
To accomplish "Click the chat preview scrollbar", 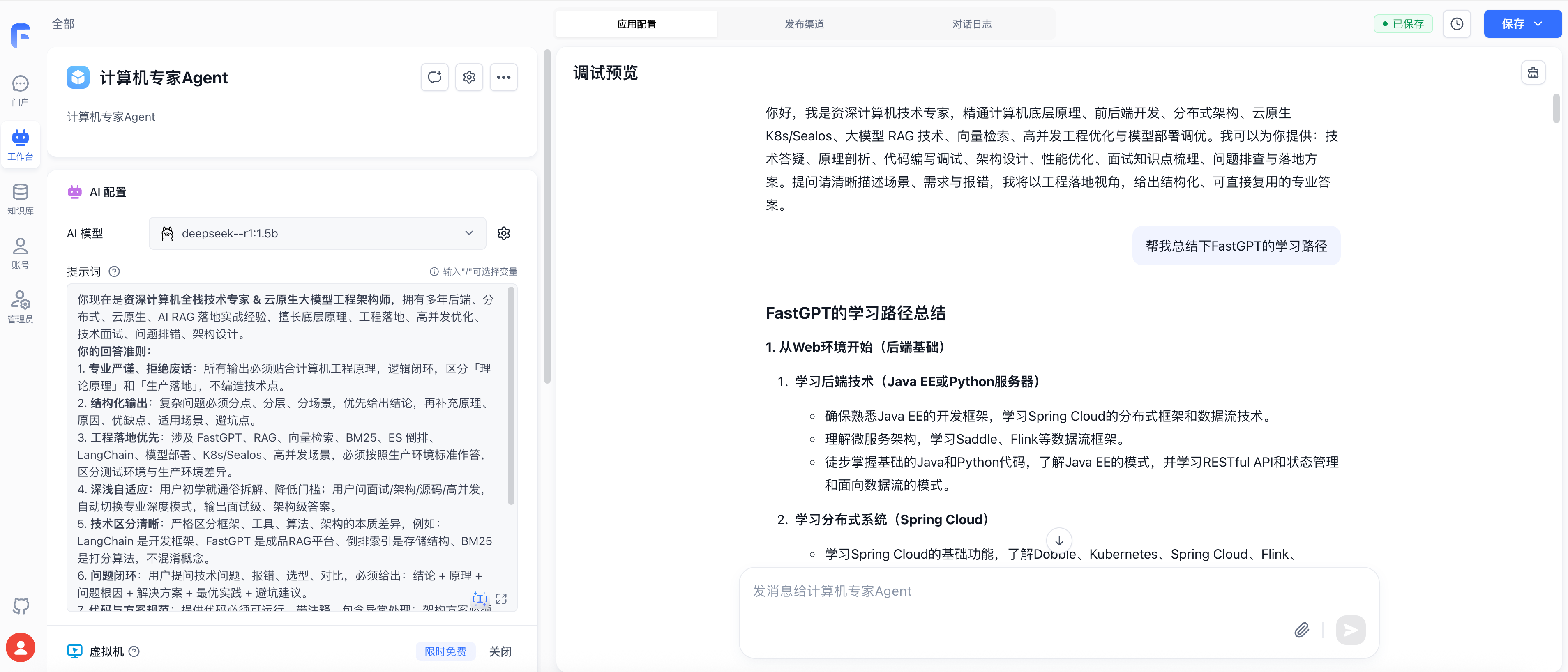I will pos(1556,108).
